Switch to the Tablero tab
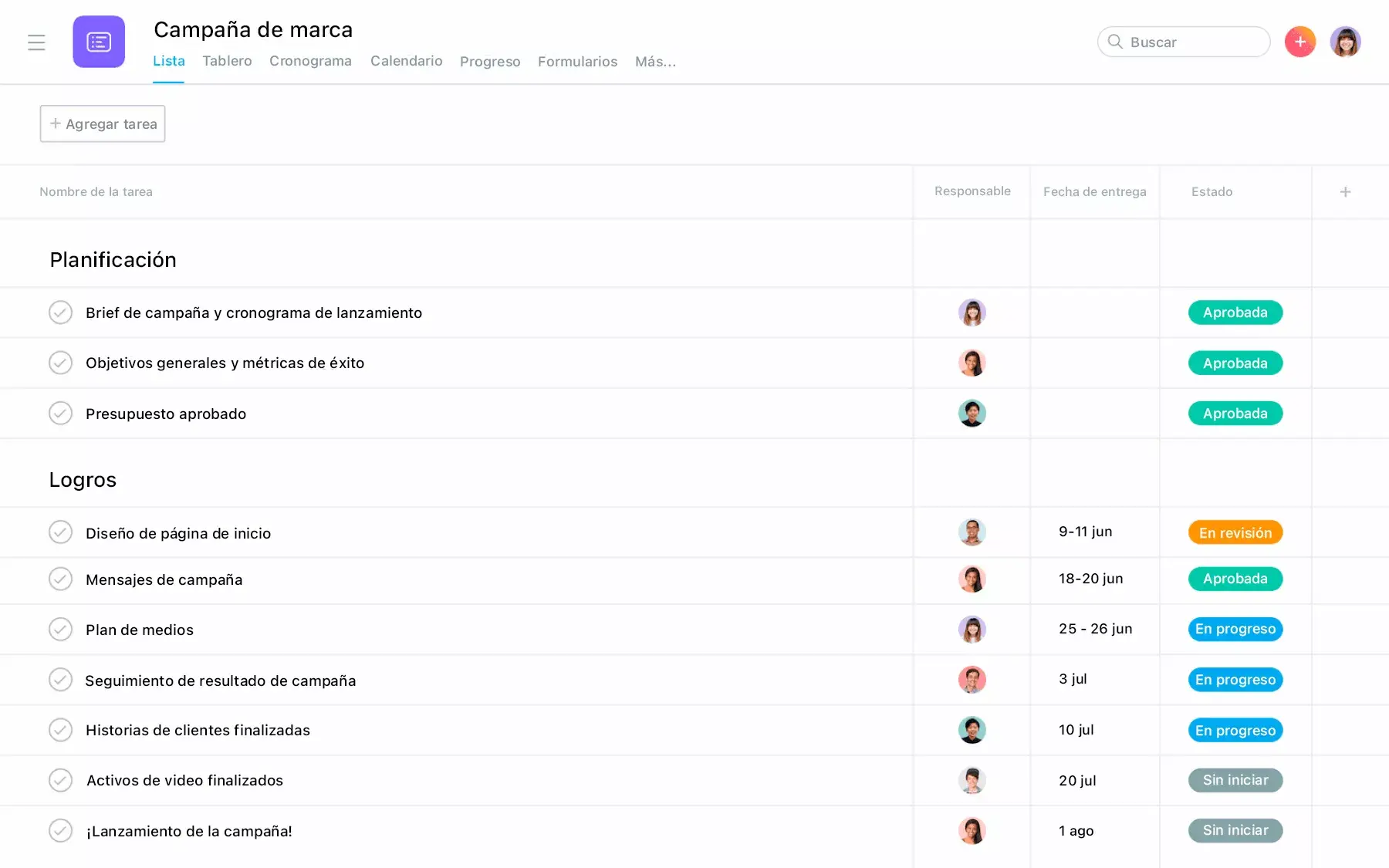Screen dimensions: 1389x868 click(x=227, y=61)
